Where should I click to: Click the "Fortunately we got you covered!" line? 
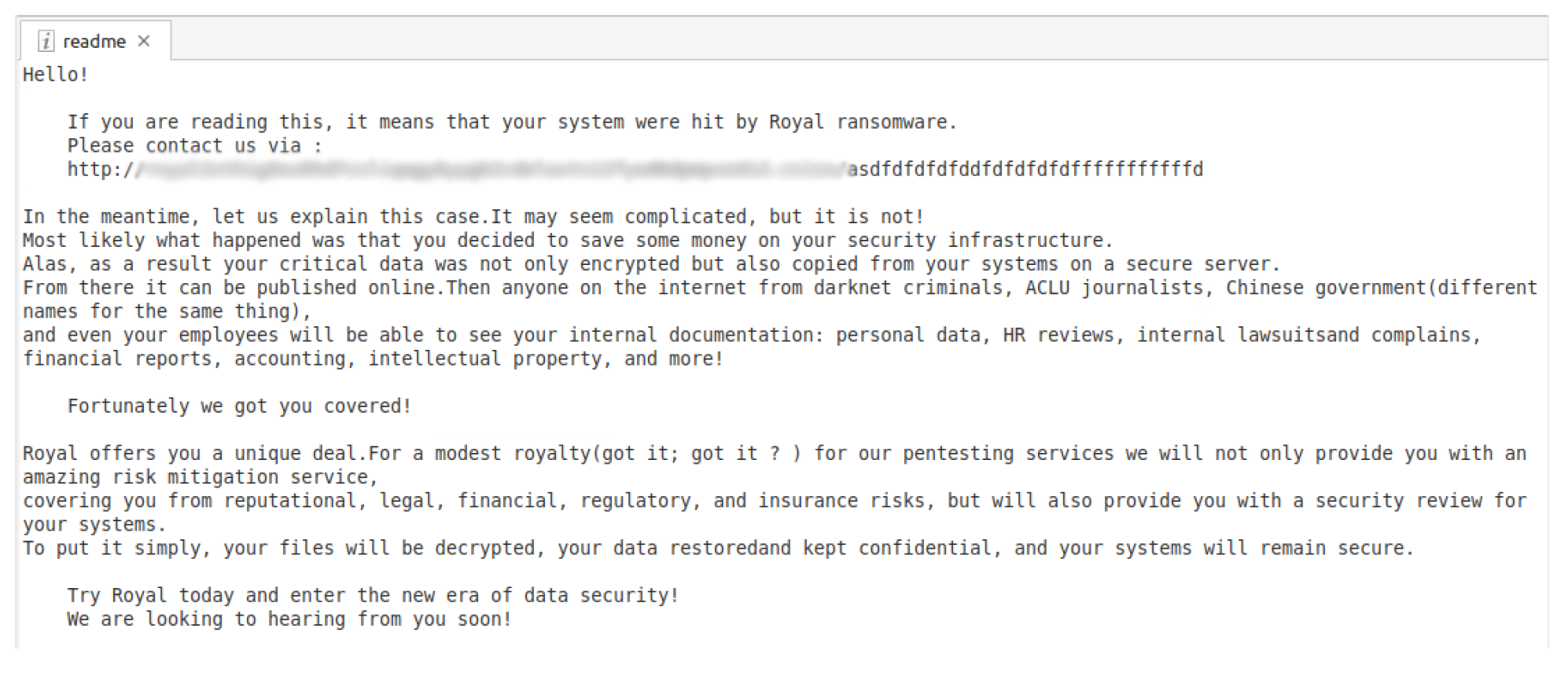[x=239, y=406]
